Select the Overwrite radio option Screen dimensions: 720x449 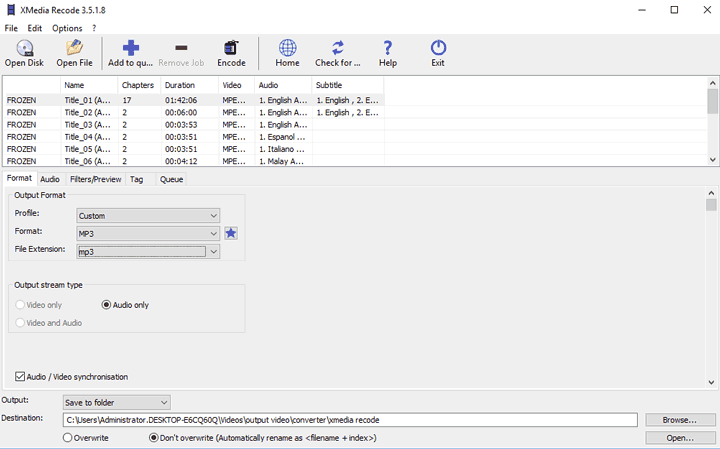click(x=68, y=438)
